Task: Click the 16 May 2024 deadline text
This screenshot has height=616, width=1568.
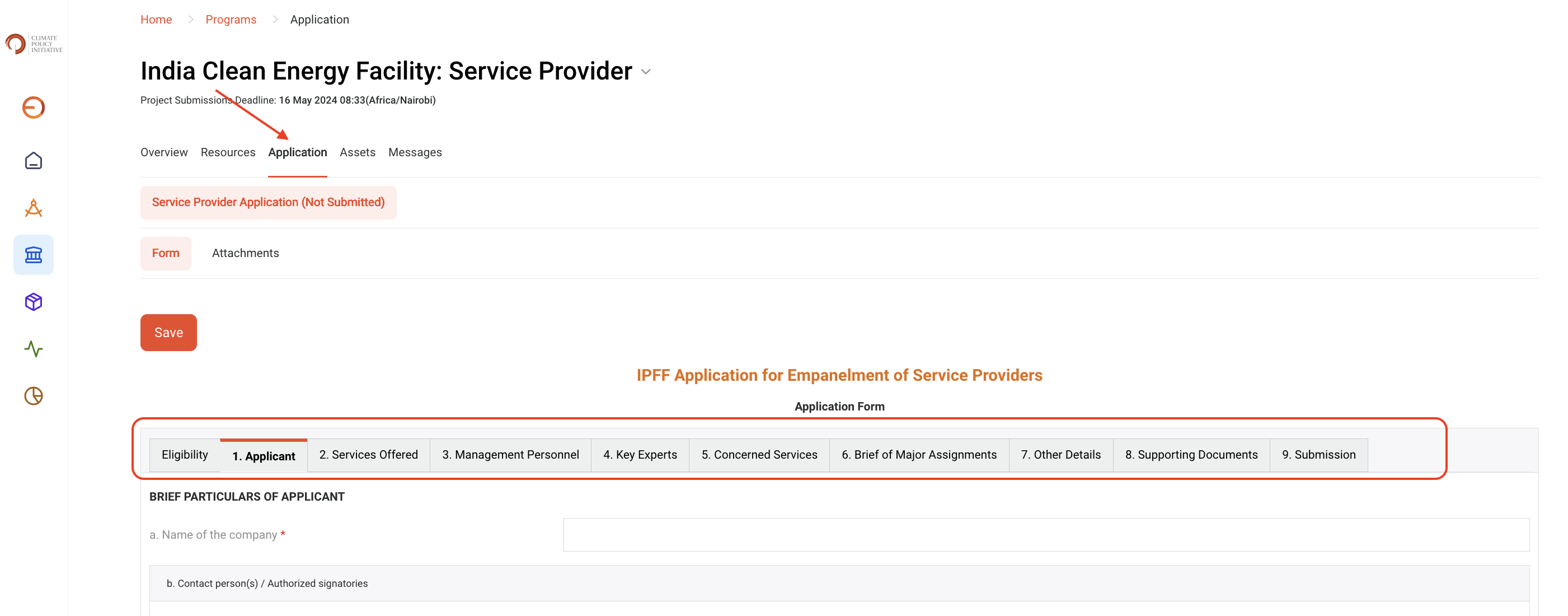Action: (356, 101)
